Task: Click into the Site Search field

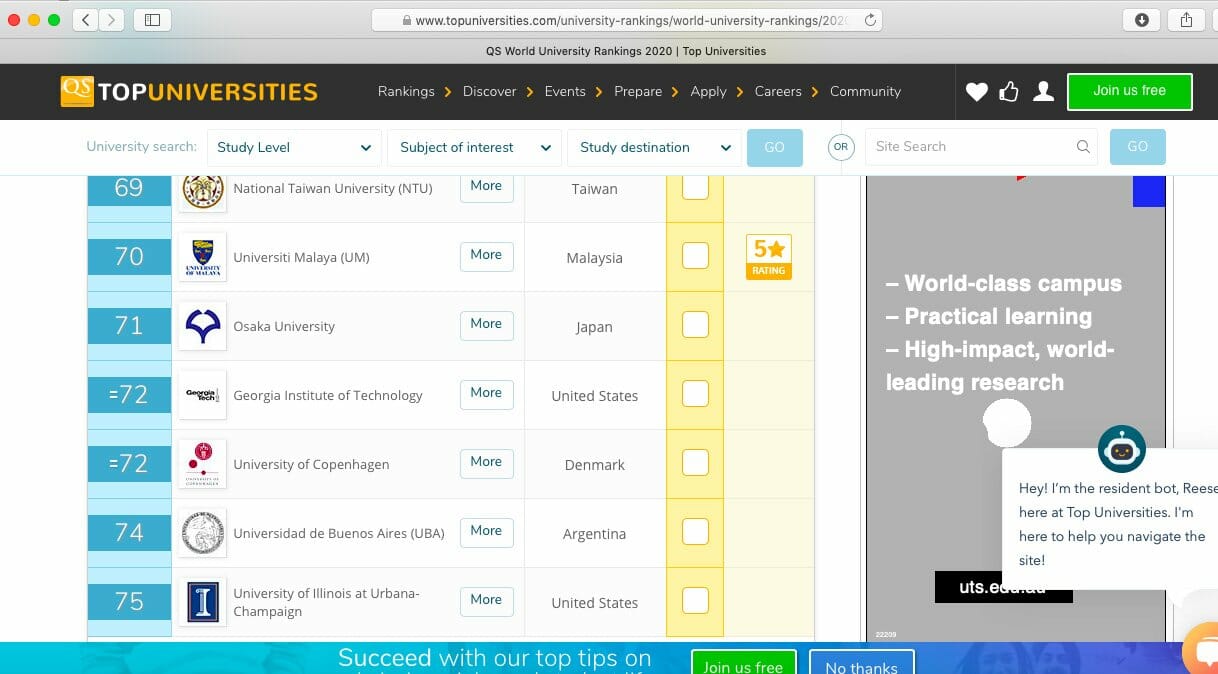Action: [x=970, y=147]
